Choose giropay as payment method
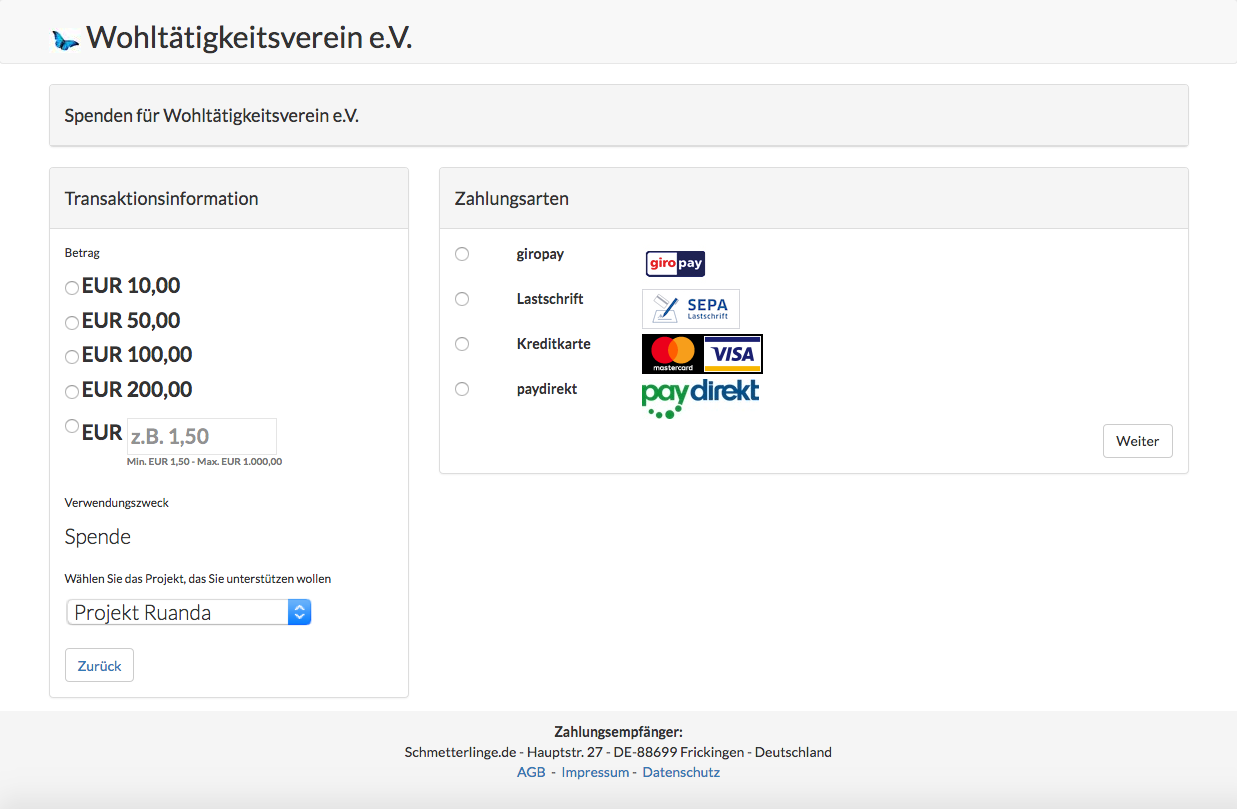This screenshot has width=1237, height=809. tap(462, 254)
